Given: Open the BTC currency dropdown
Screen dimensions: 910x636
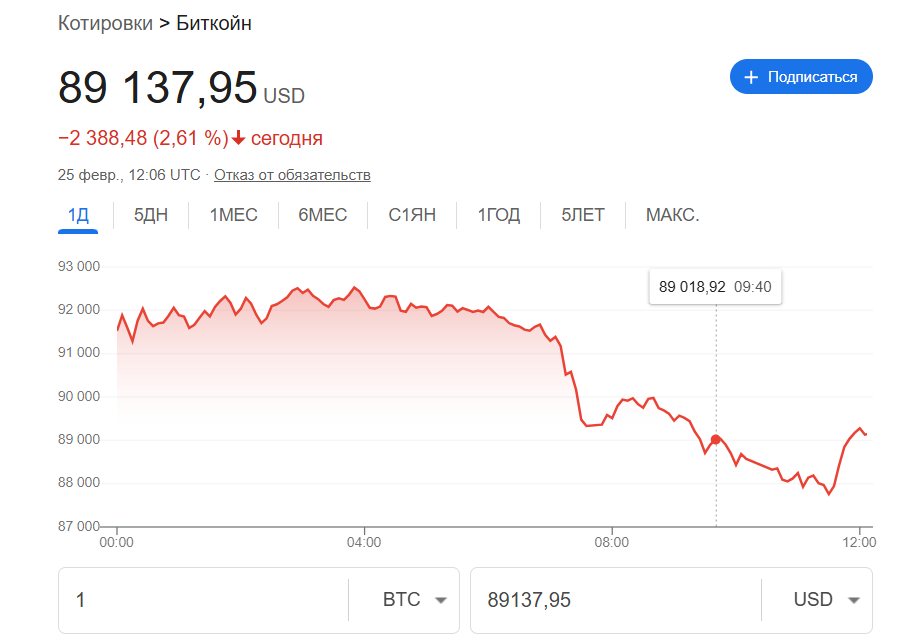Looking at the screenshot, I should tap(415, 600).
